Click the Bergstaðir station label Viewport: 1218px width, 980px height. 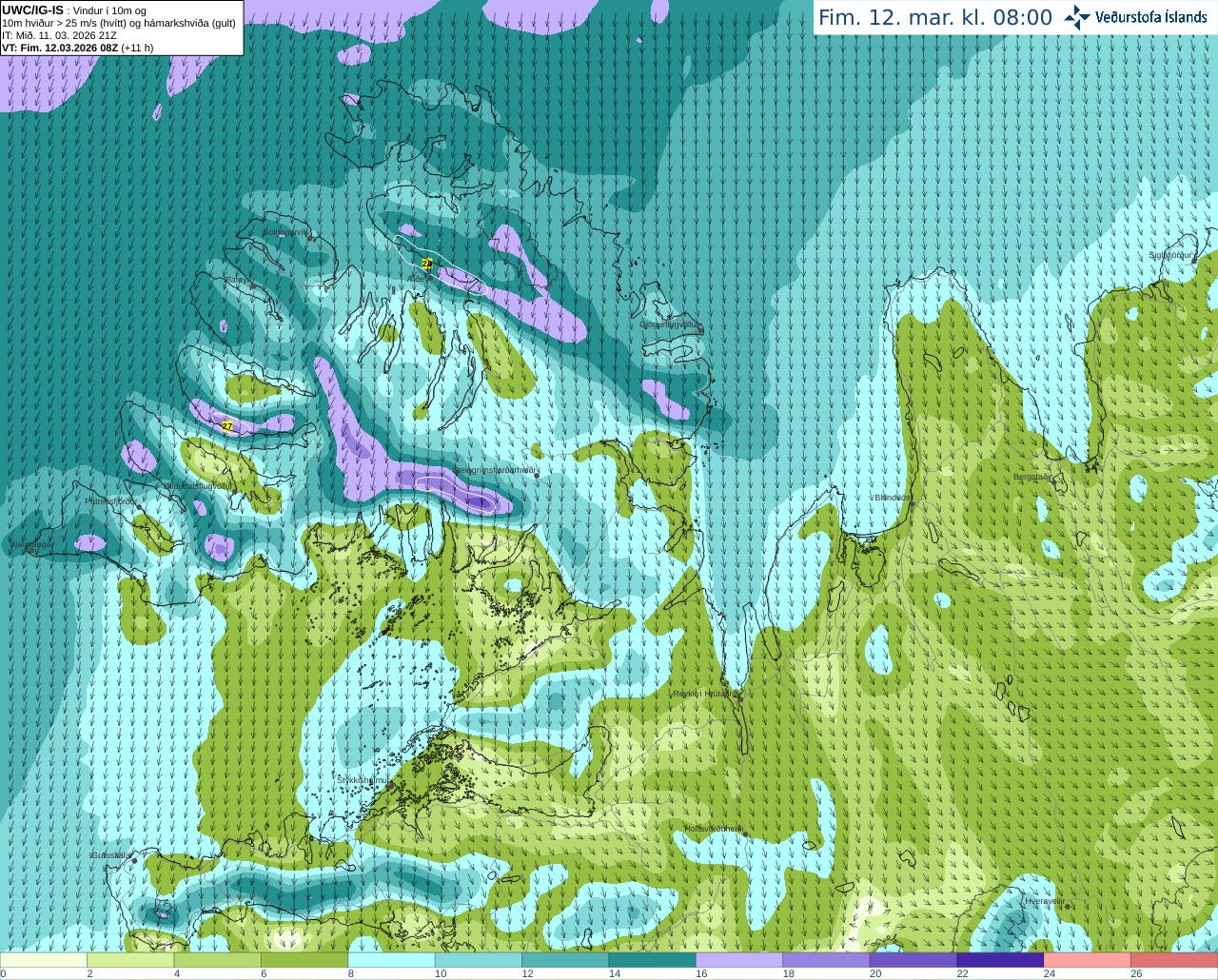click(x=1032, y=477)
